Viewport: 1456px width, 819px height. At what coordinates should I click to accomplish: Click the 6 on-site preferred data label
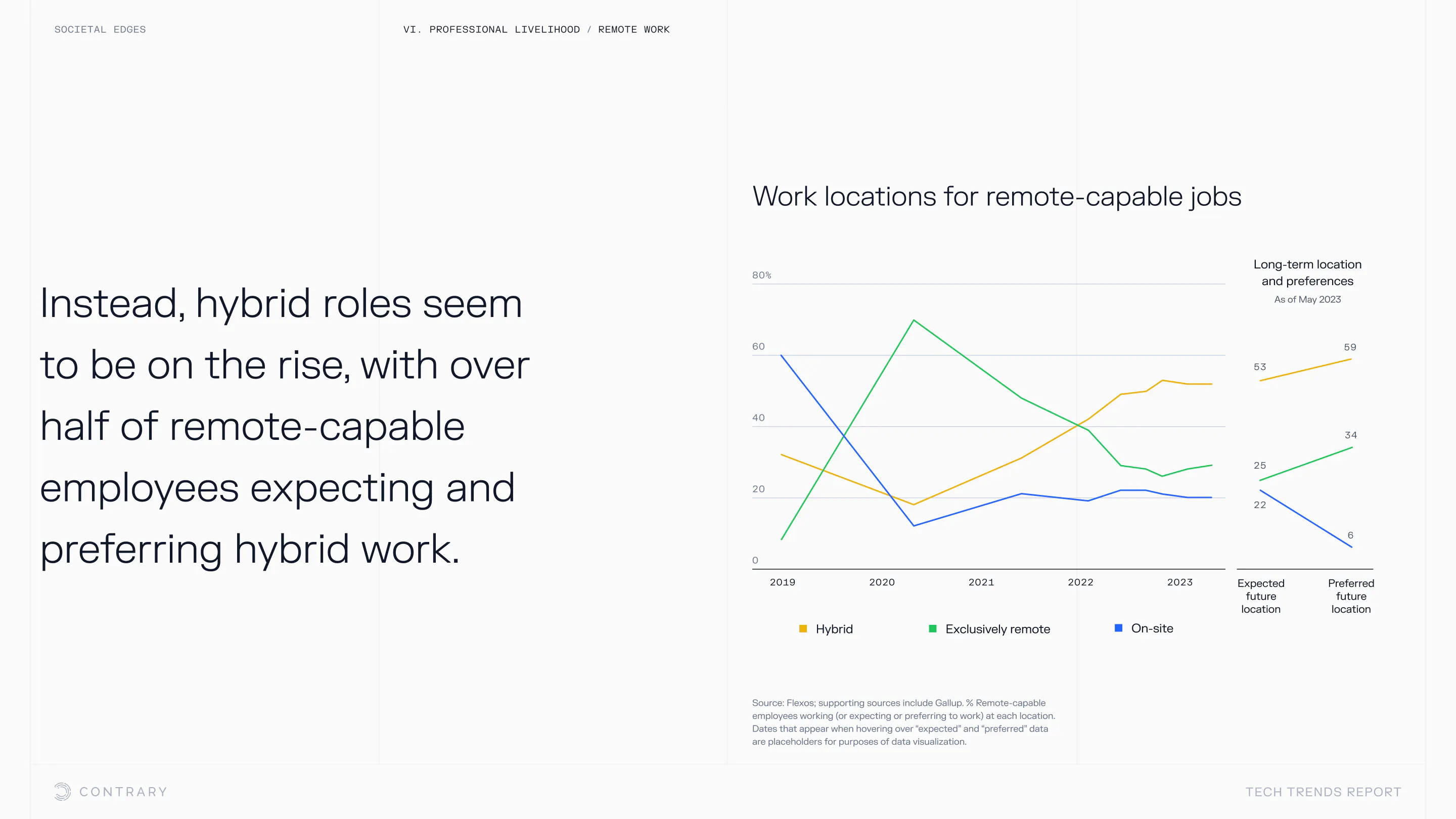tap(1350, 535)
